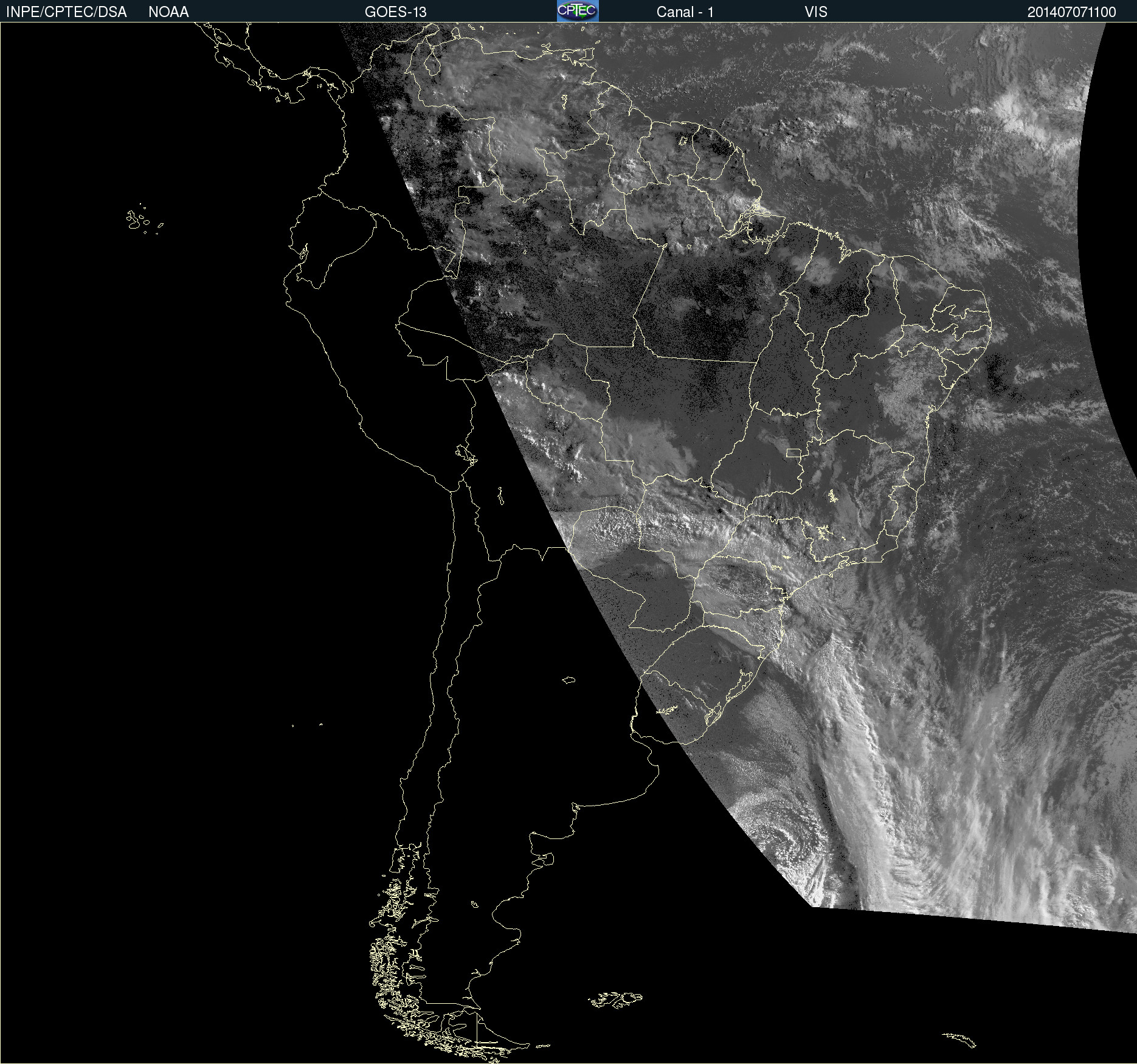Screen dimensions: 1137x1064
Task: Select the GOES-13 satellite label
Action: pos(395,12)
